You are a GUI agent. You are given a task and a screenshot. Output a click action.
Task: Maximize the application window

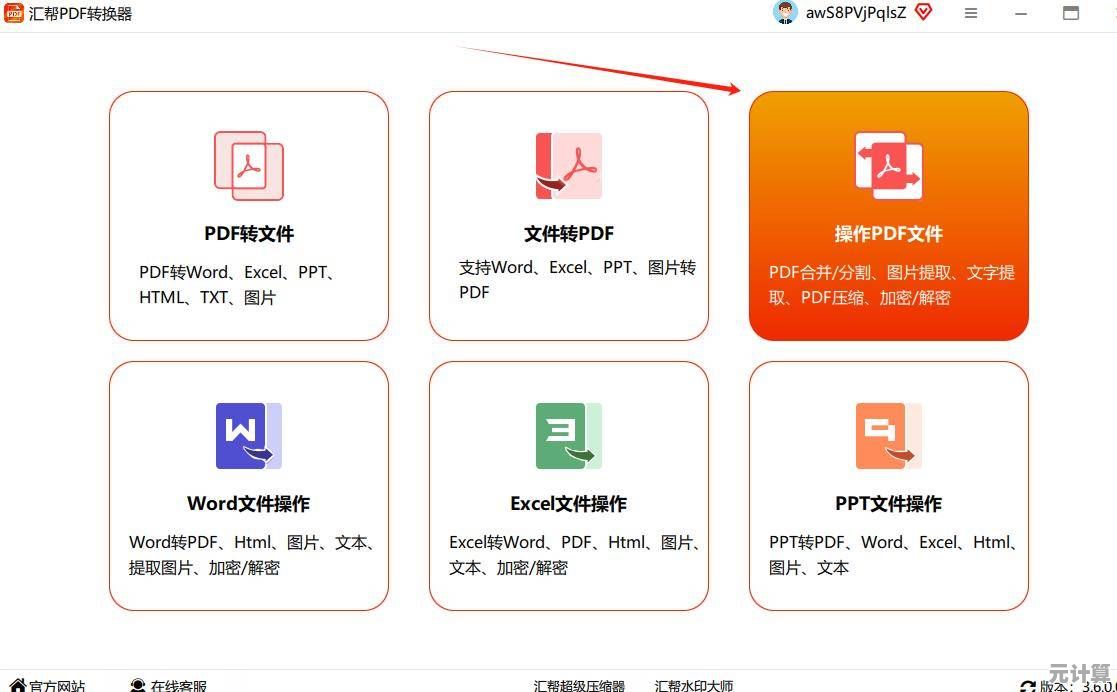click(x=1071, y=13)
